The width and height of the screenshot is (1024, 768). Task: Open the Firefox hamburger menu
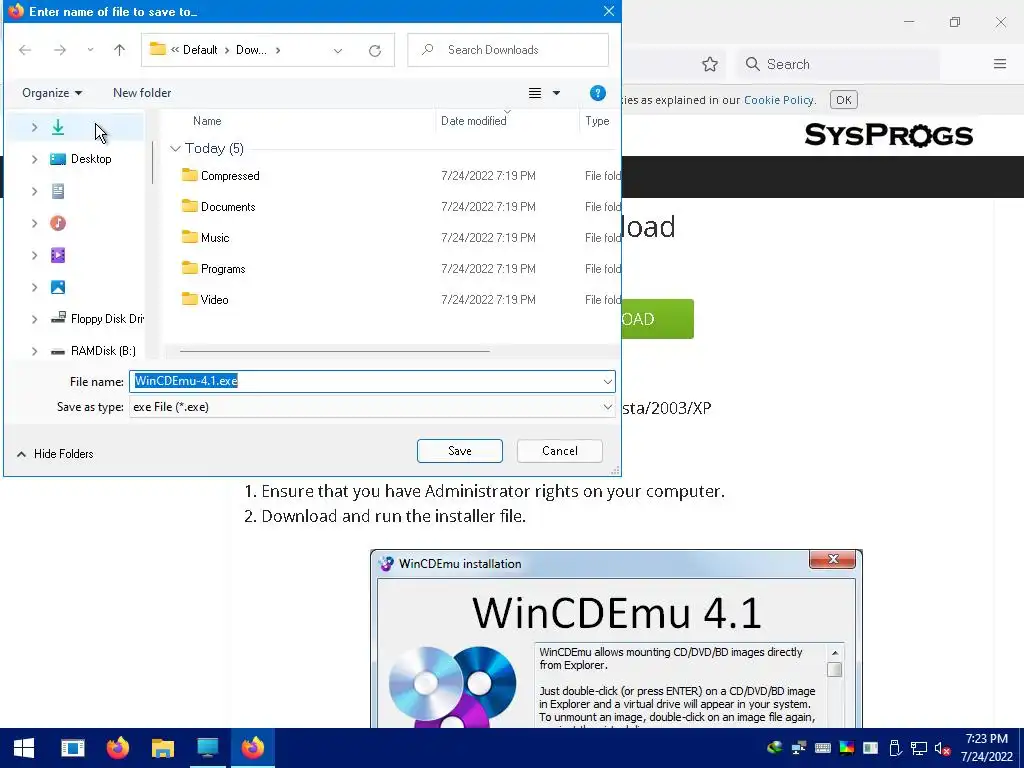coord(1000,63)
